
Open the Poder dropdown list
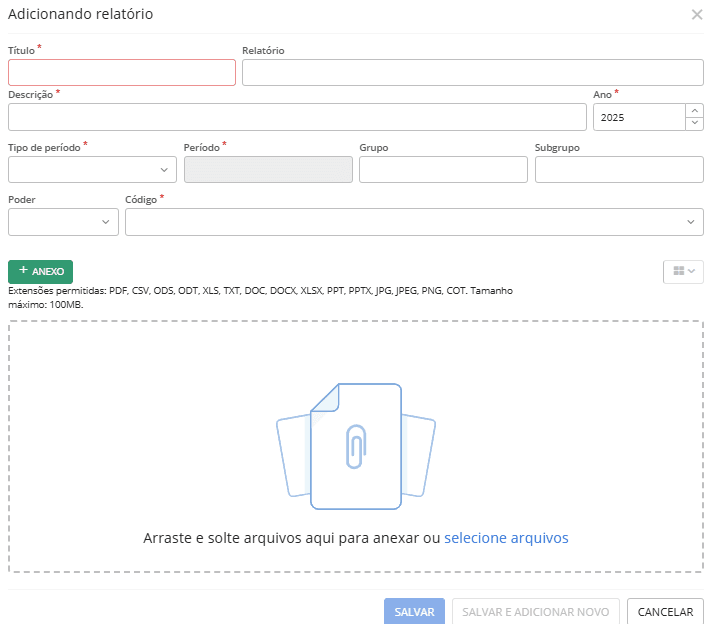64,222
